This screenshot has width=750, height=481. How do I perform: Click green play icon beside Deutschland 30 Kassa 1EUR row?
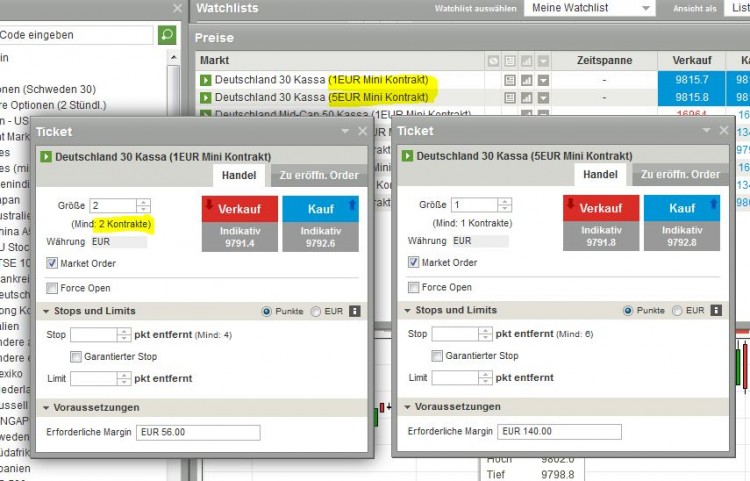pos(206,80)
